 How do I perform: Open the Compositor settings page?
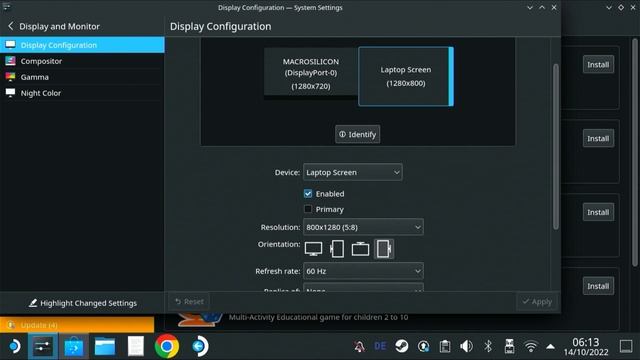82,61
